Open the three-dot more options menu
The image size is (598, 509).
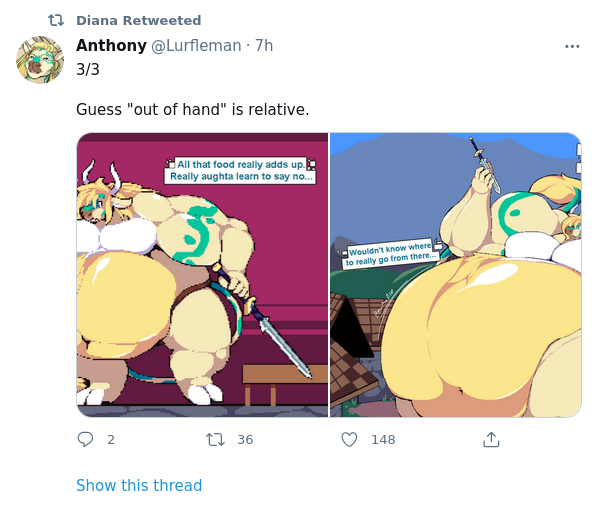coord(572,47)
